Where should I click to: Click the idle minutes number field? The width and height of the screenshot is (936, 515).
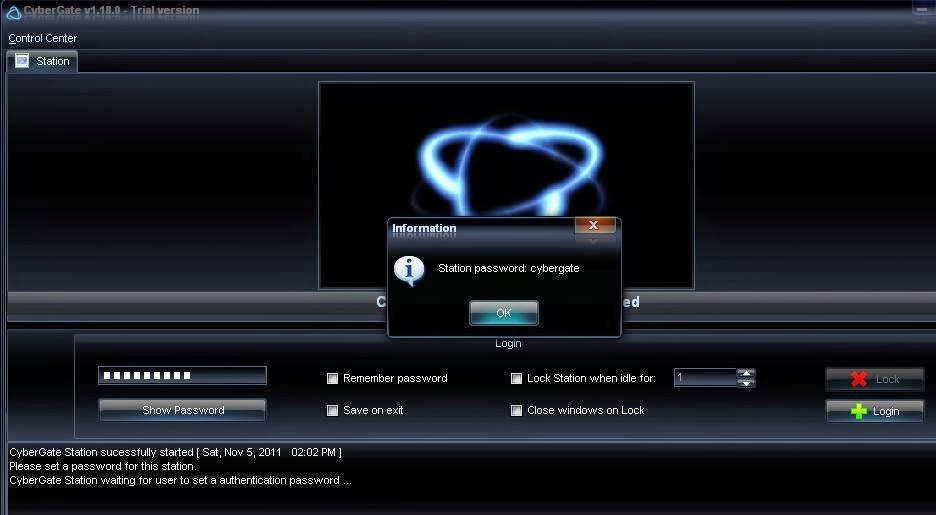(705, 378)
